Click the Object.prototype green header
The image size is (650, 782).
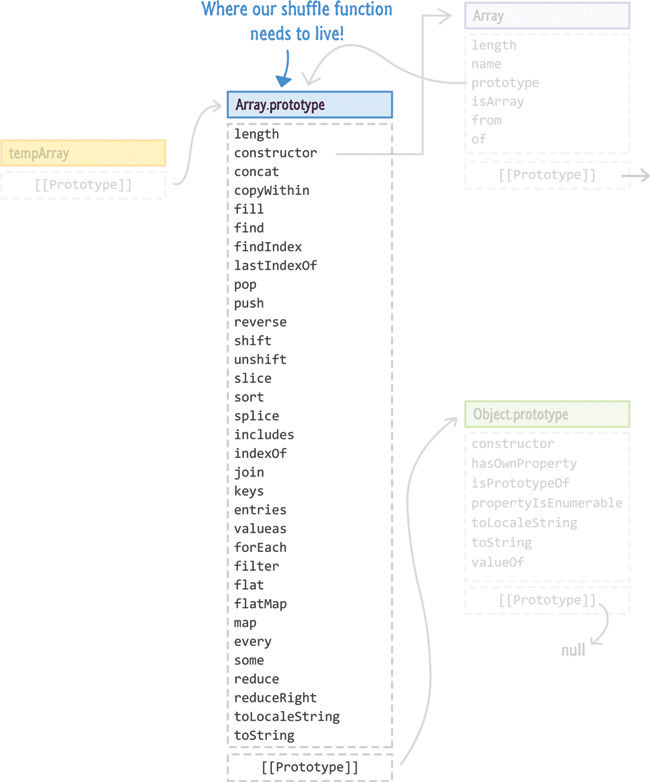tap(546, 414)
